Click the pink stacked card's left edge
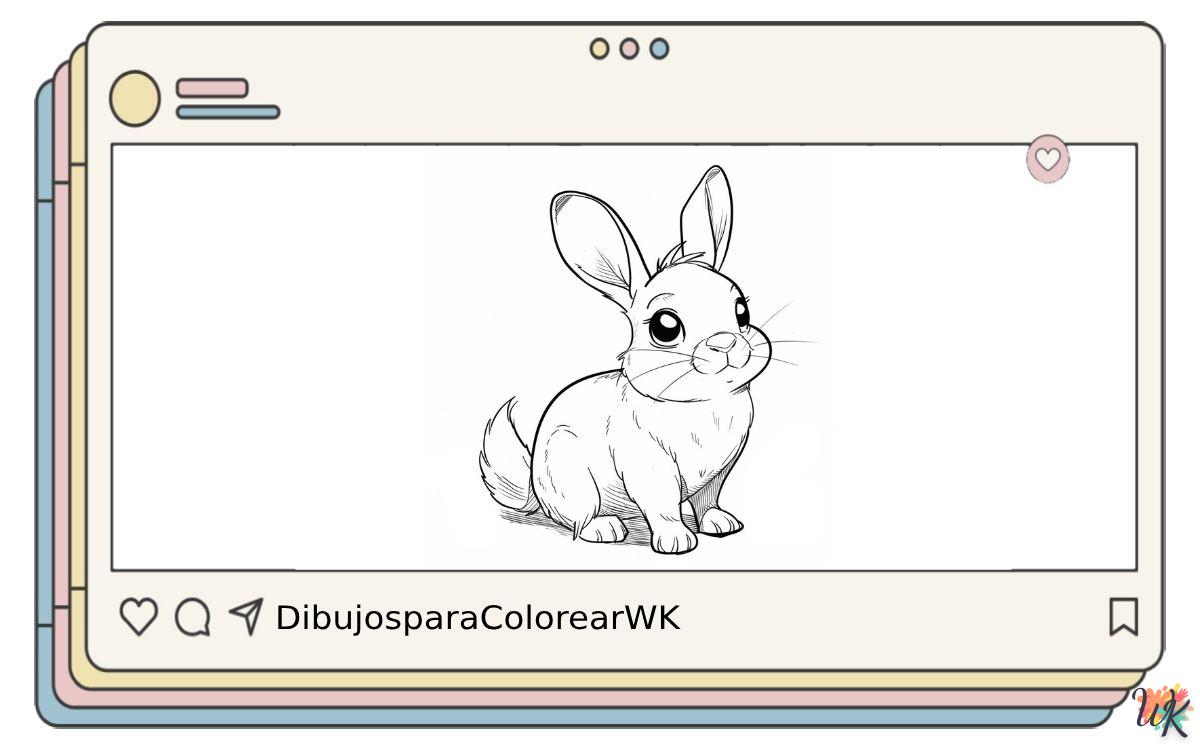Screen dimensions: 1200x750 click(x=62, y=400)
